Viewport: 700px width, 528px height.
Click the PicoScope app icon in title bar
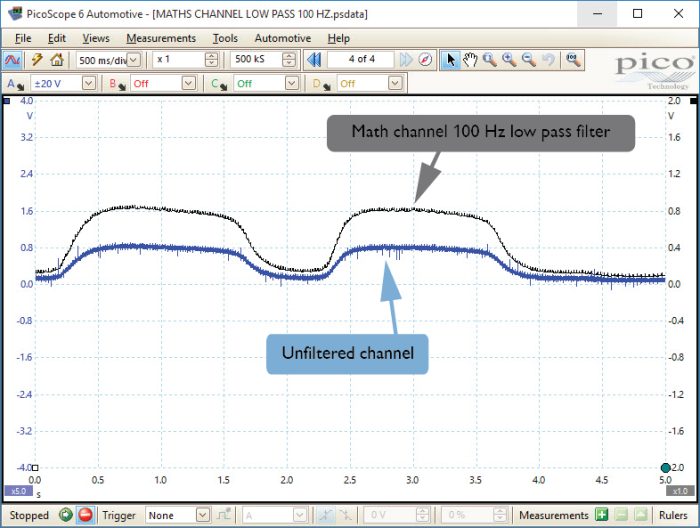click(15, 13)
